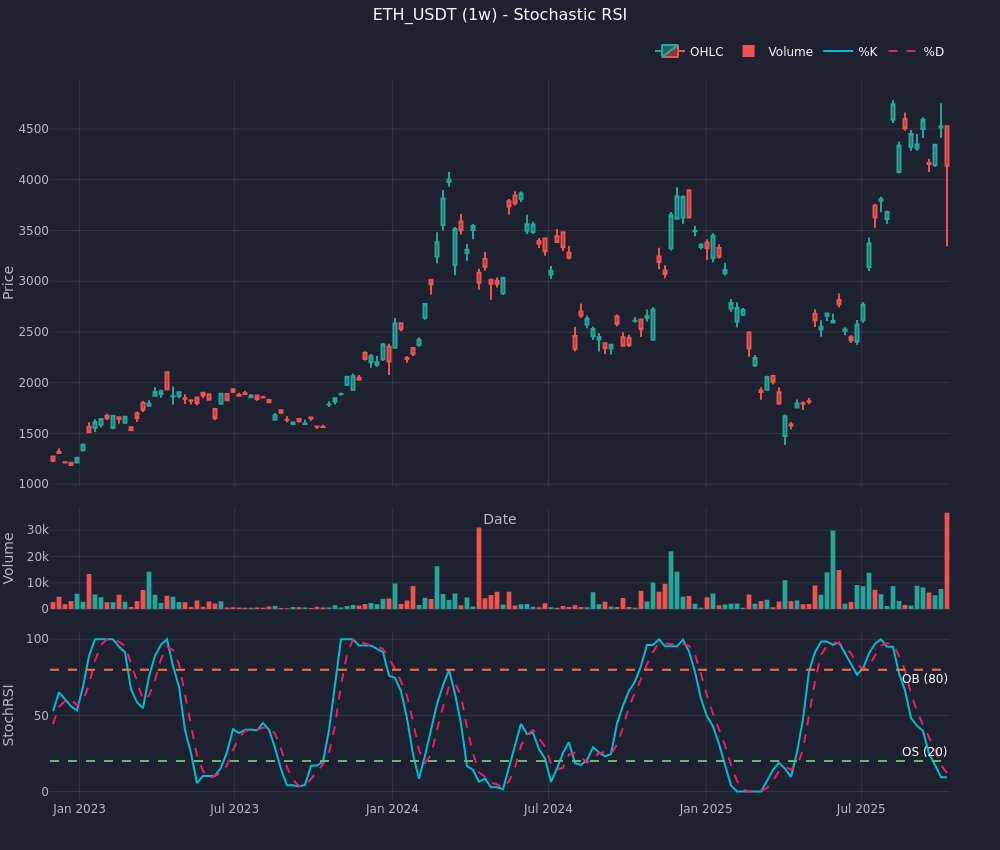Click the 'StochRSI' y-axis title
The width and height of the screenshot is (1000, 850).
(x=8, y=715)
